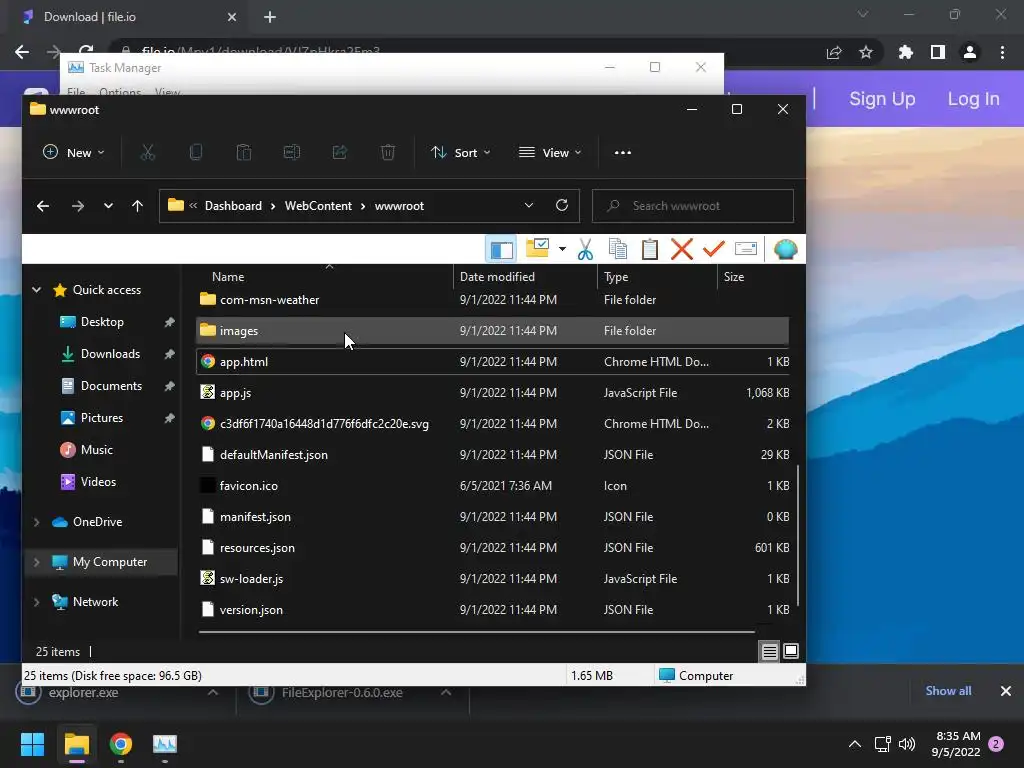Screen dimensions: 1024x768
Task: Click the new folder icon in secondary toolbar
Action: (x=537, y=248)
